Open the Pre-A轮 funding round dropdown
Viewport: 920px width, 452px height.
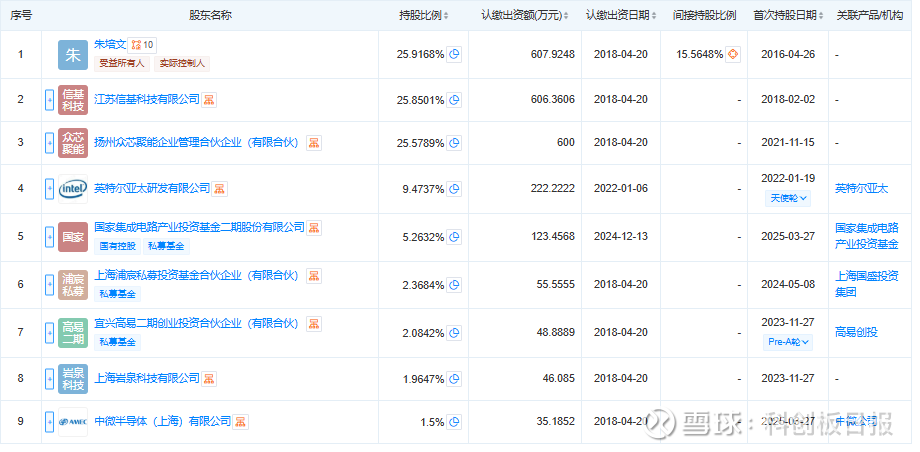pos(788,342)
